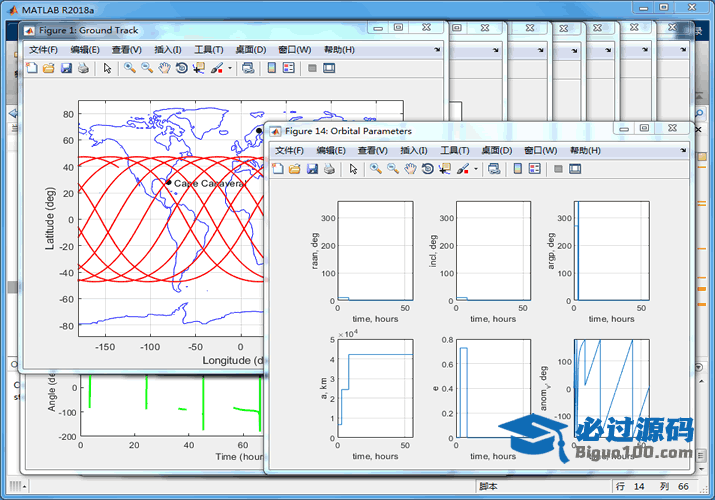The image size is (715, 500).
Task: Click Zoom Out tool in Figure 1 toolbar
Action: point(147,68)
